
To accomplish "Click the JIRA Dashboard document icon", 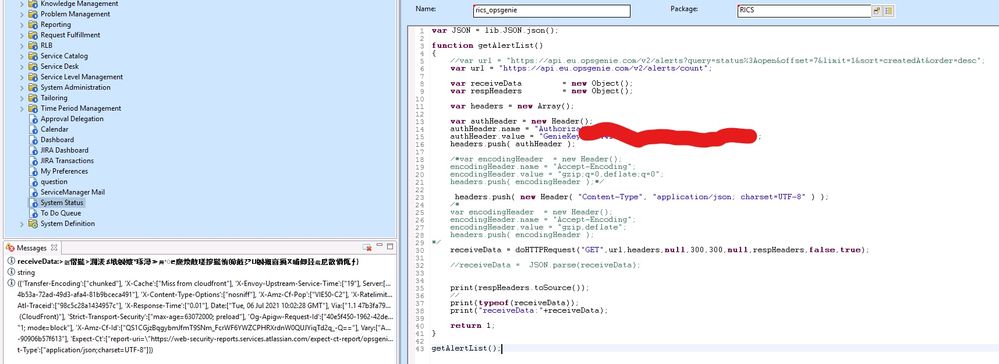I will (34, 150).
